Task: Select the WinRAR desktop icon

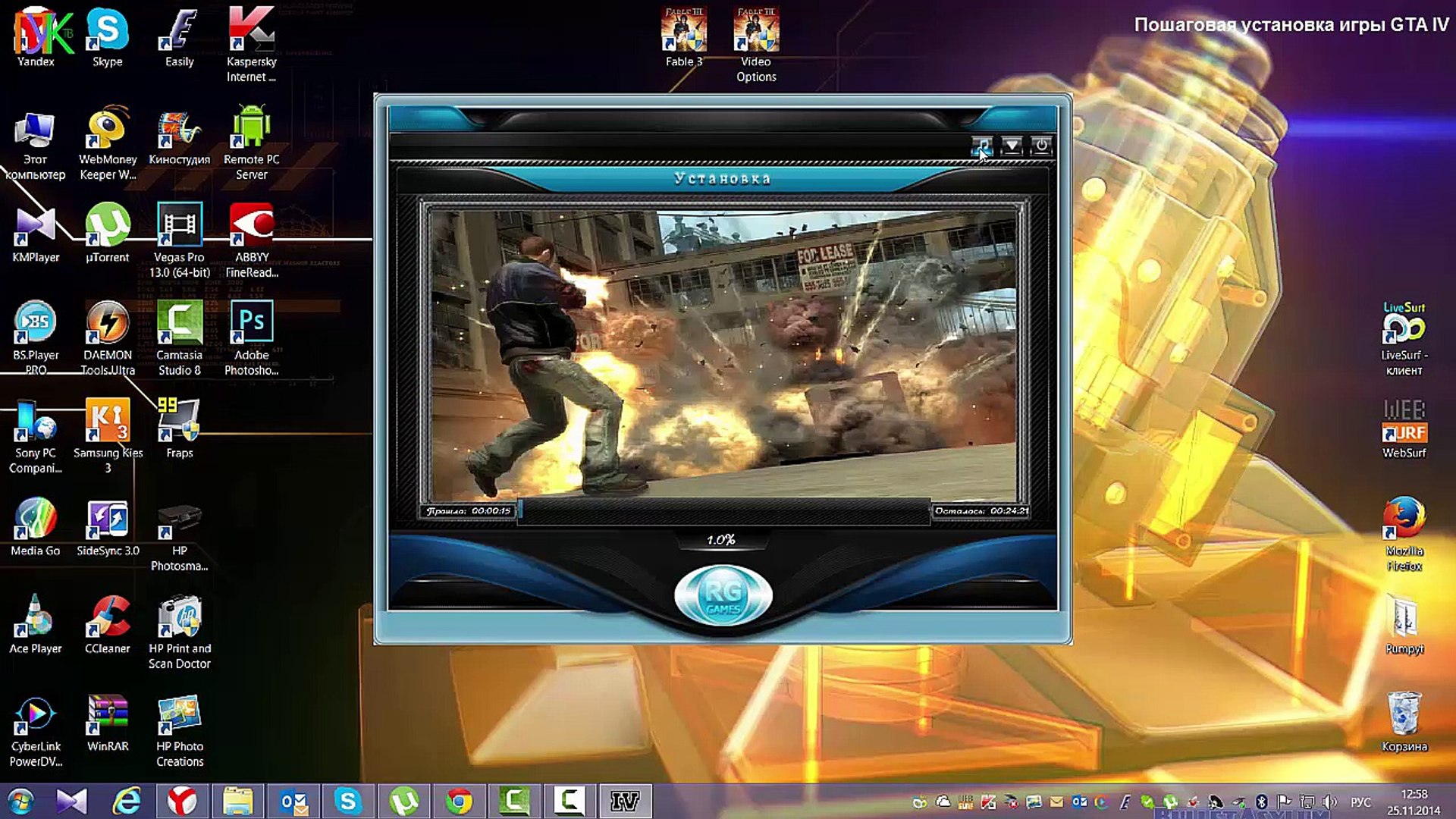Action: [x=108, y=723]
